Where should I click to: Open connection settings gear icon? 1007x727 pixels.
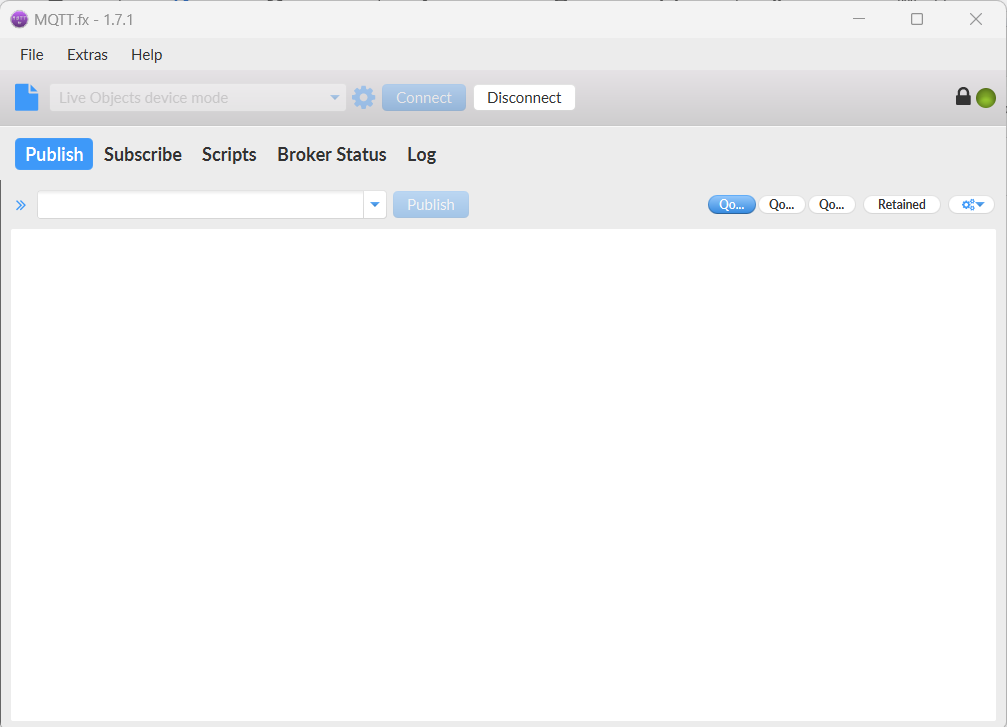[363, 98]
